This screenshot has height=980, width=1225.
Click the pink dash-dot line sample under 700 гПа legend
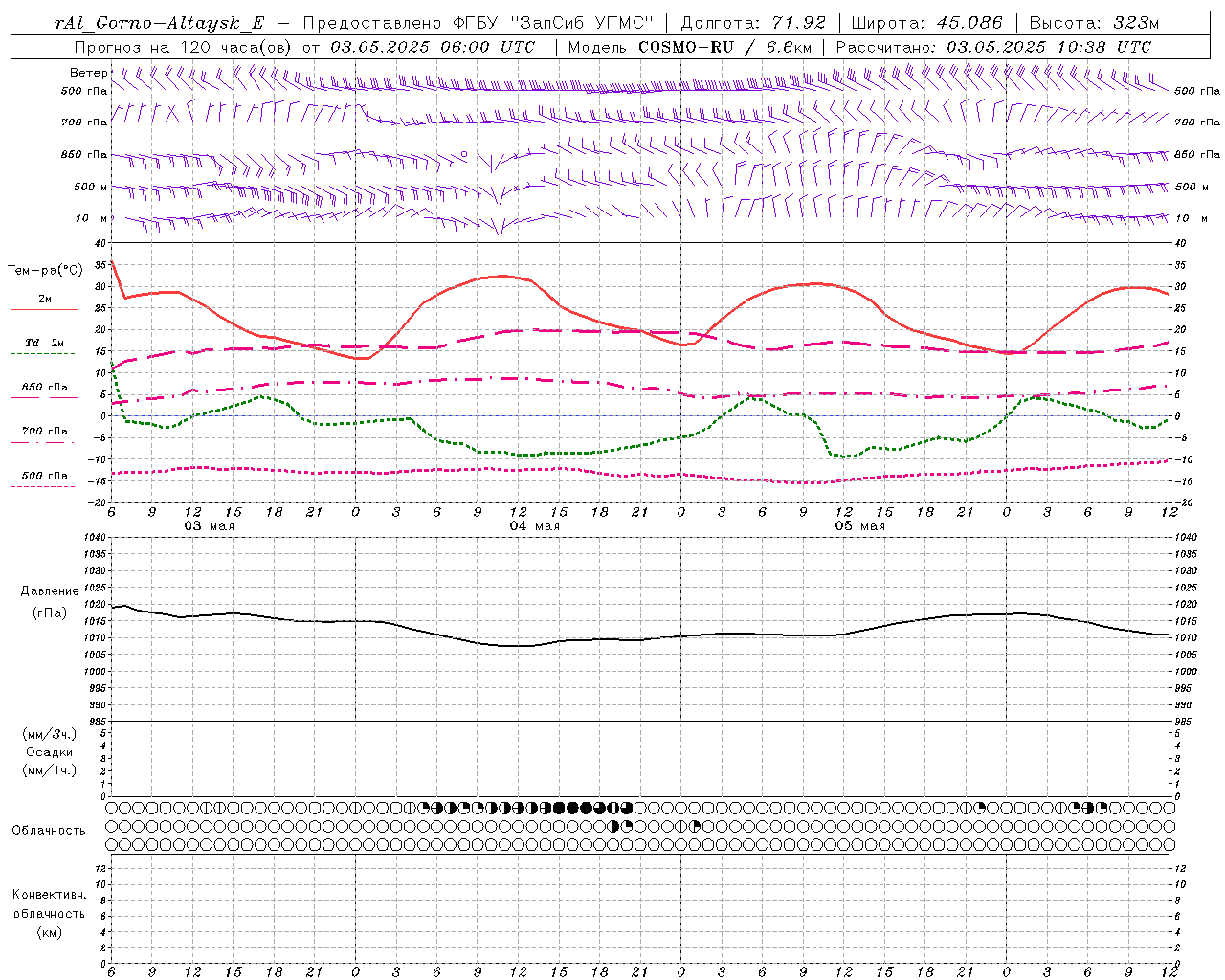pyautogui.click(x=42, y=442)
